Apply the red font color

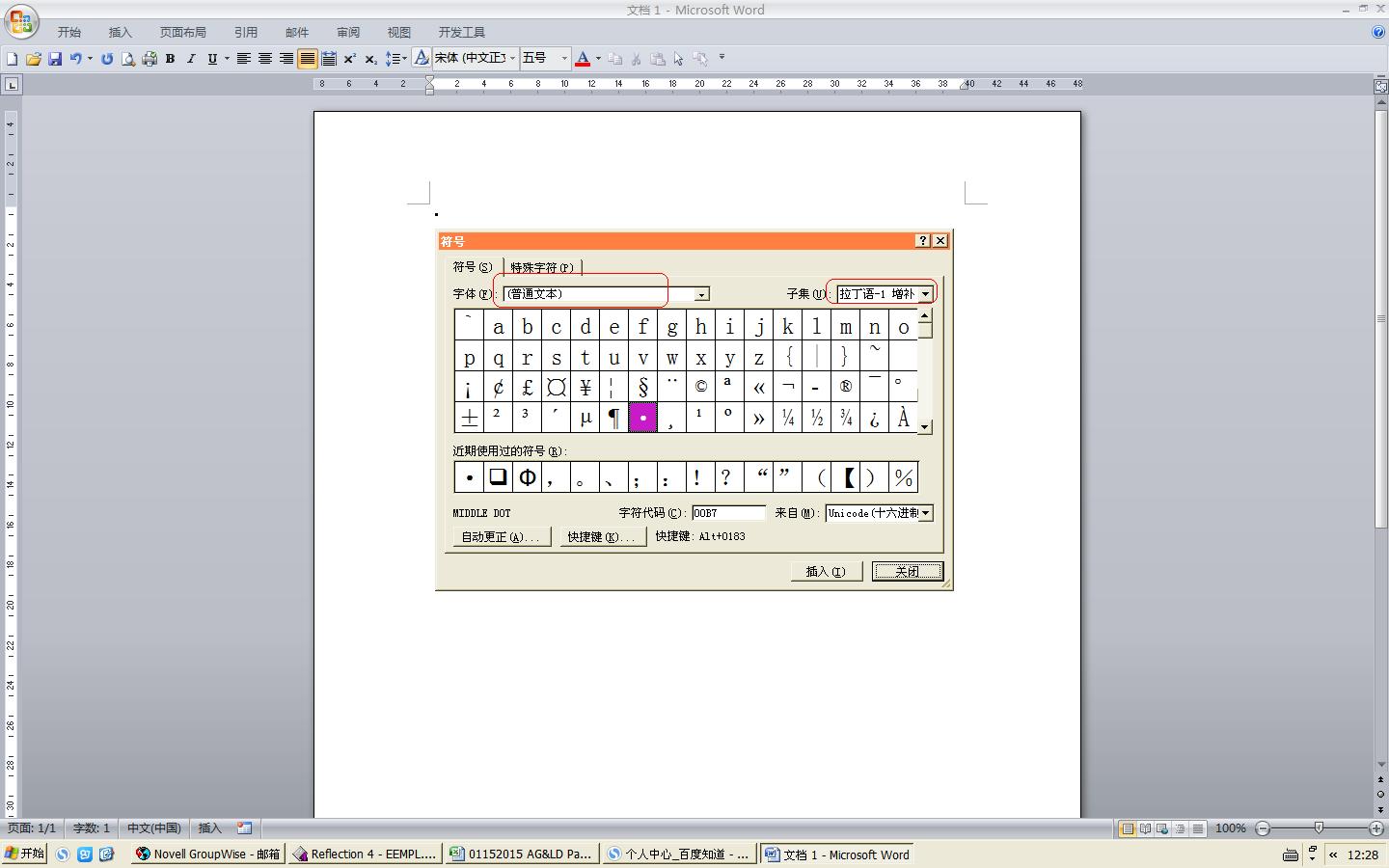583,59
